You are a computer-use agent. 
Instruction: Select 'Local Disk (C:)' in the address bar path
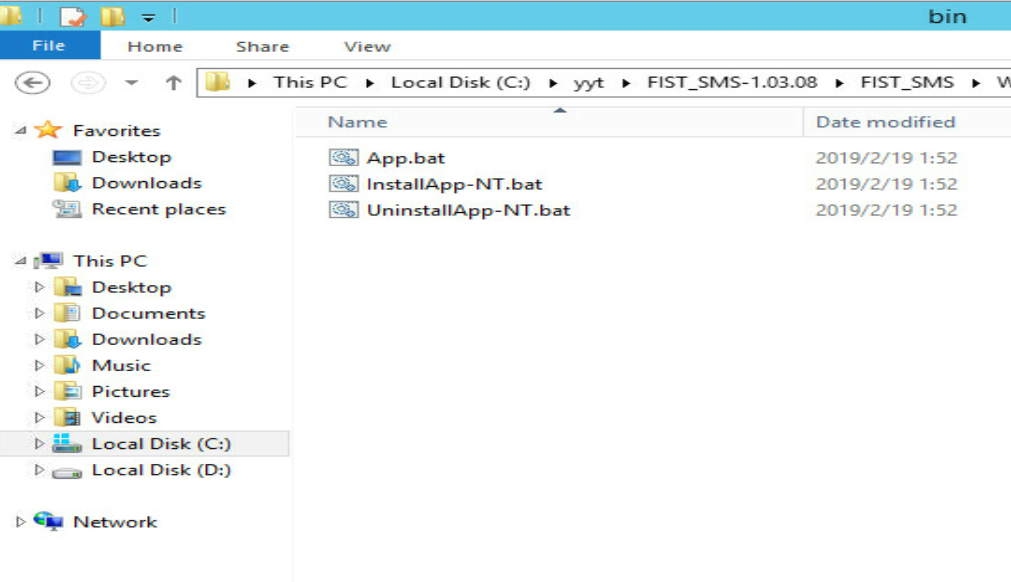[x=460, y=82]
